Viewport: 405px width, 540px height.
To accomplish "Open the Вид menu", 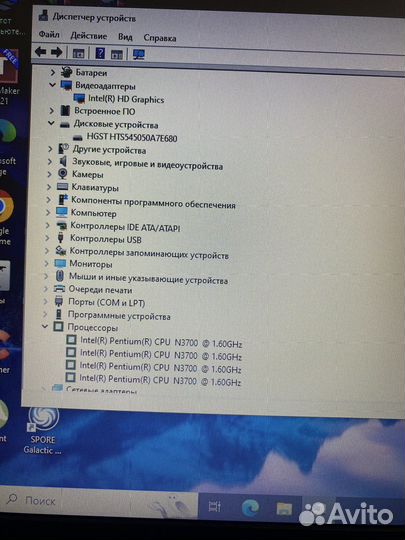I will click(125, 37).
